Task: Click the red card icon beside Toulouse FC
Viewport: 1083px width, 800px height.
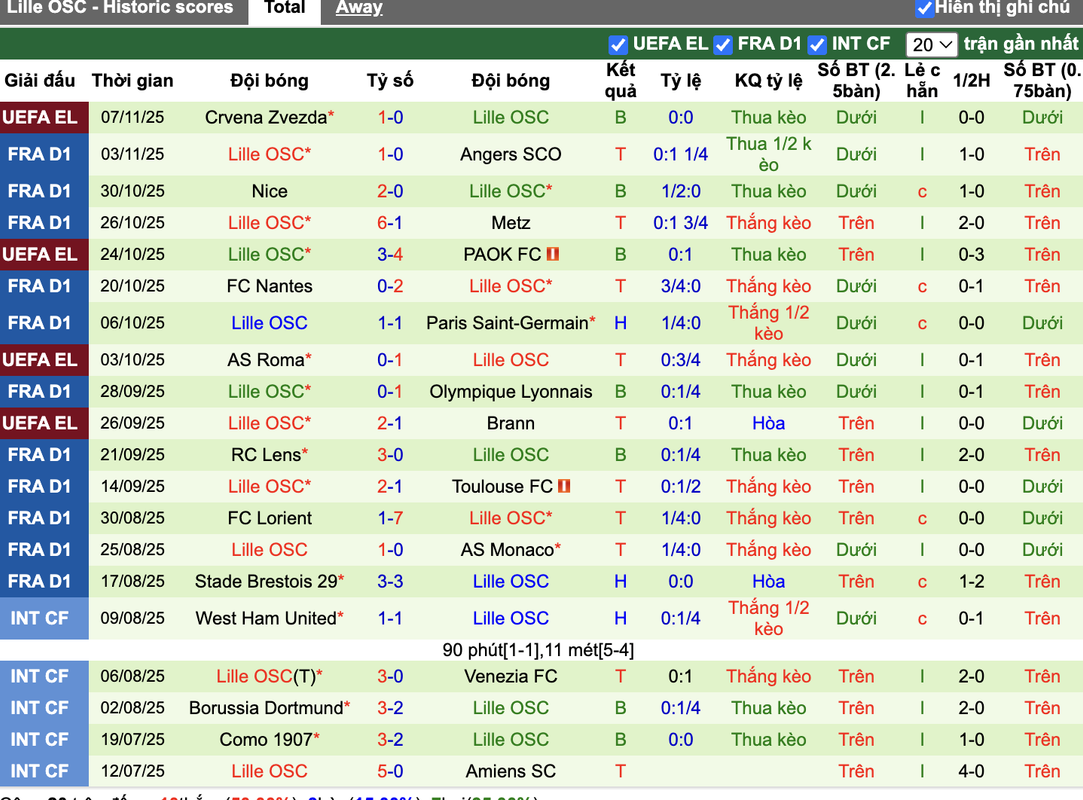Action: pyautogui.click(x=564, y=486)
